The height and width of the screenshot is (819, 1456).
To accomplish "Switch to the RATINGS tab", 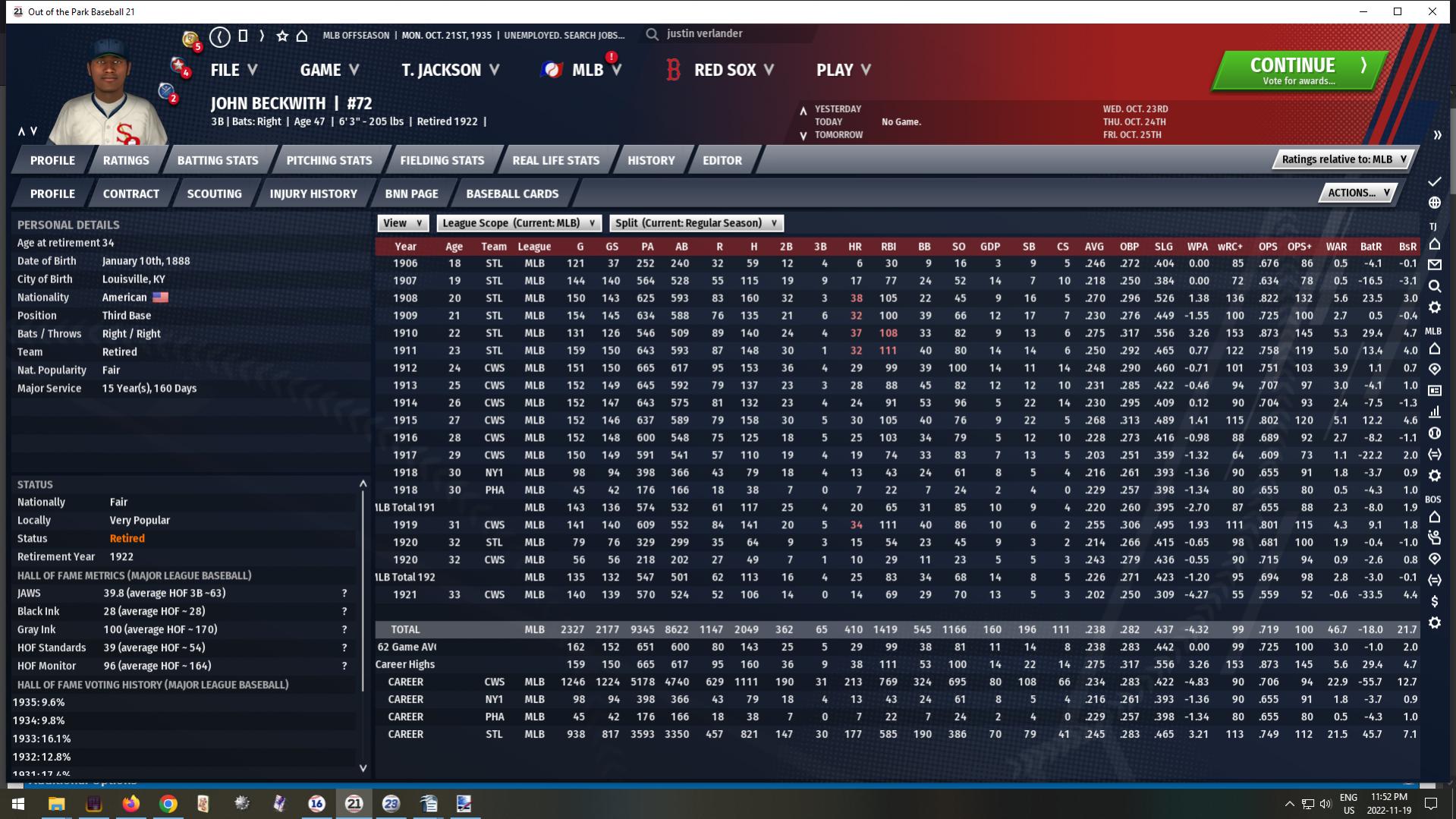I will click(126, 160).
